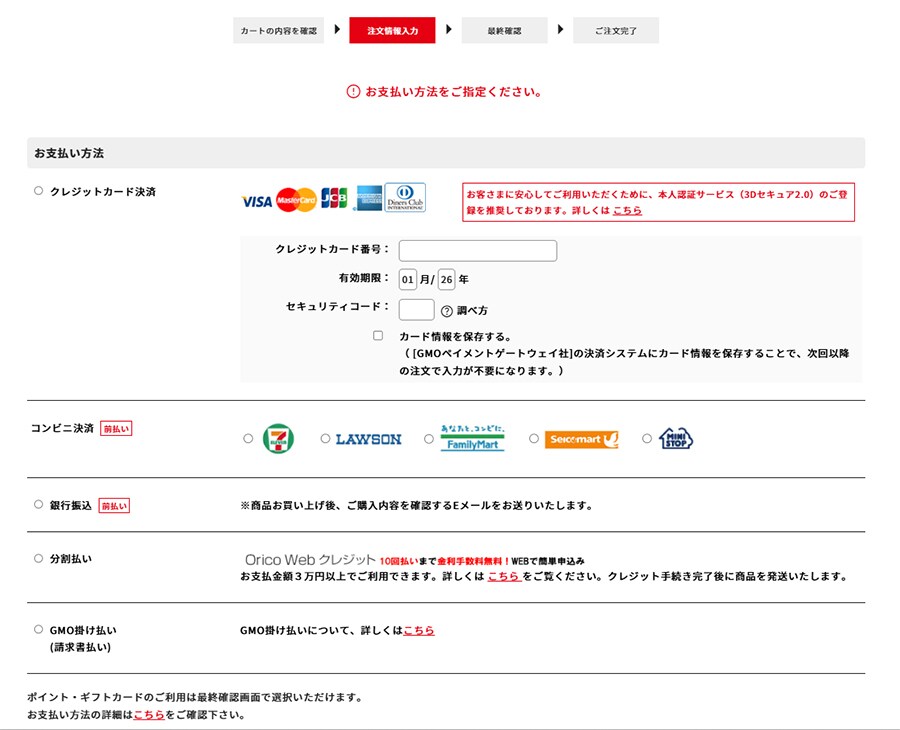Image resolution: width=900 pixels, height=730 pixels.
Task: Click 前払い badge next to 銀行振込
Action: pos(114,506)
